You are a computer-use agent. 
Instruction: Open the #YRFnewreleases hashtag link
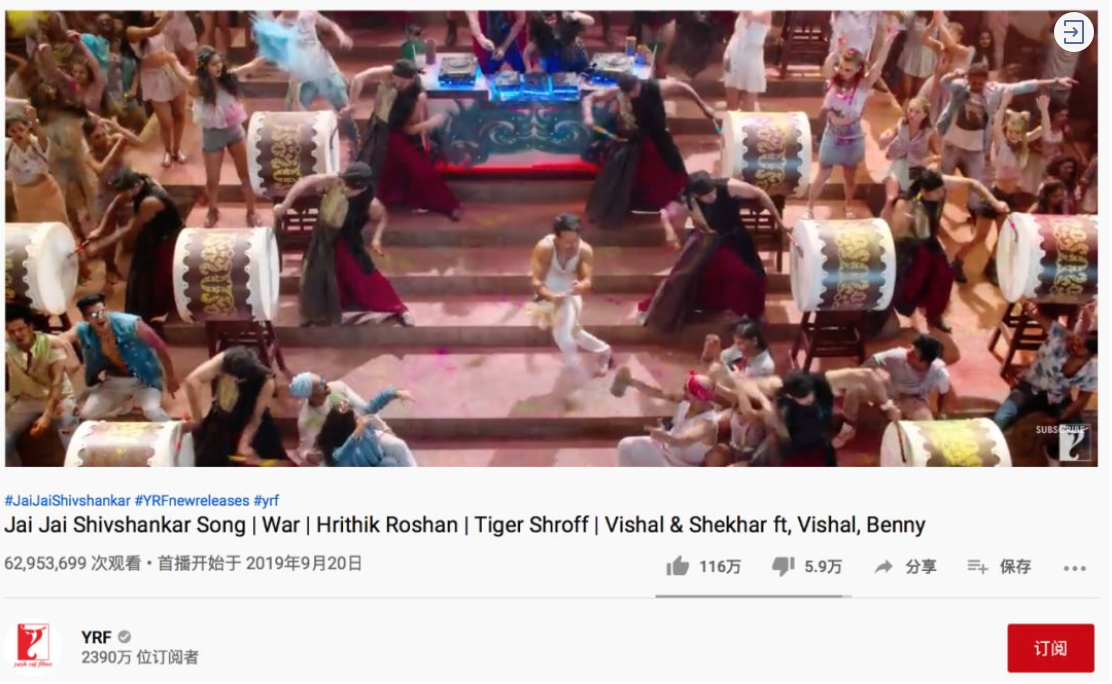[192, 501]
